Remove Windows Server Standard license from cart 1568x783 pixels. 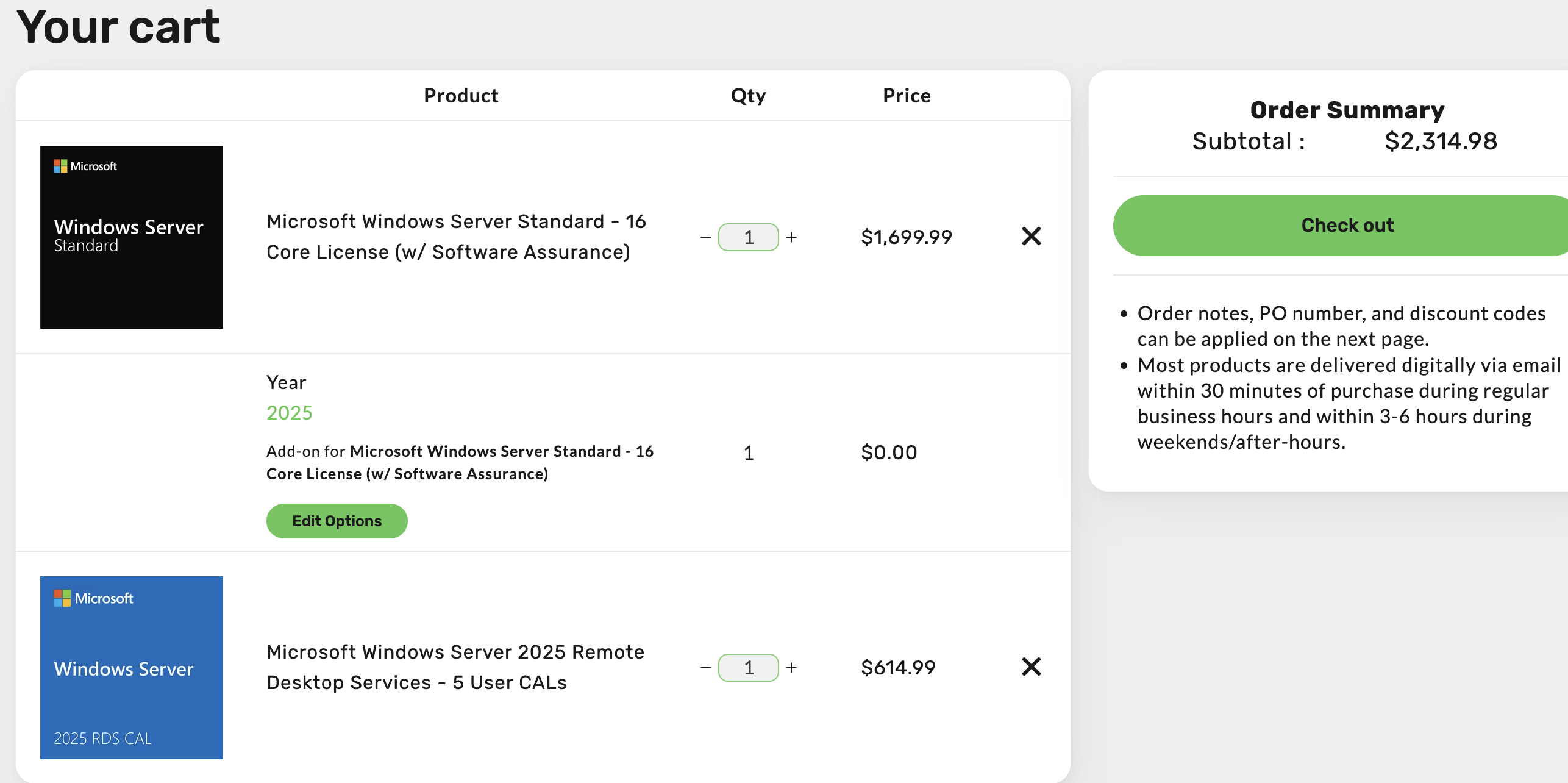pyautogui.click(x=1031, y=236)
